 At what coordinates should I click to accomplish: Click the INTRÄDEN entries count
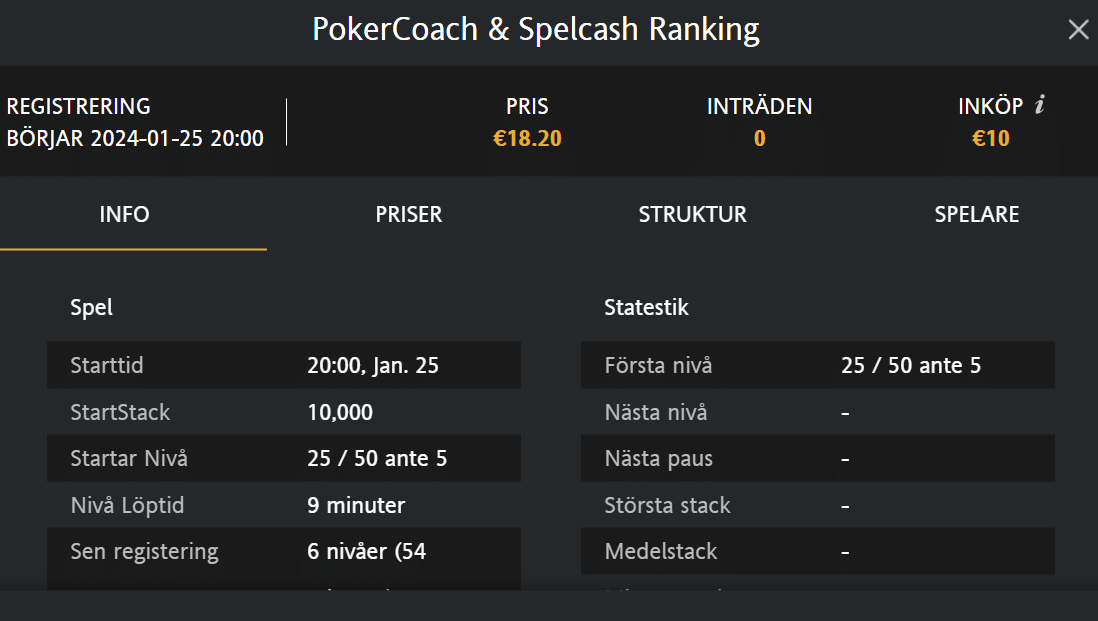point(759,138)
